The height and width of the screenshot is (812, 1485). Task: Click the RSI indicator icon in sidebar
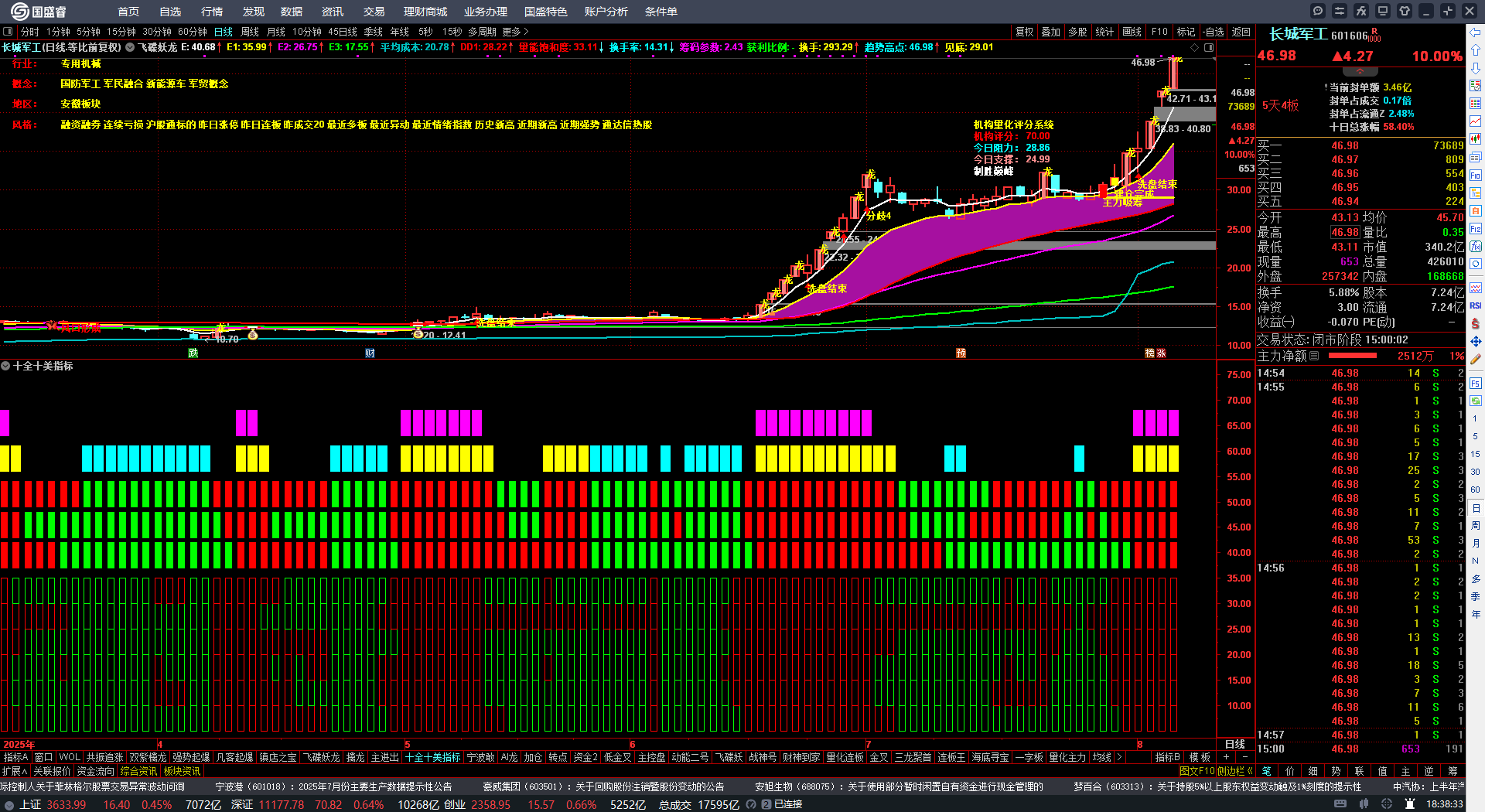click(1476, 306)
